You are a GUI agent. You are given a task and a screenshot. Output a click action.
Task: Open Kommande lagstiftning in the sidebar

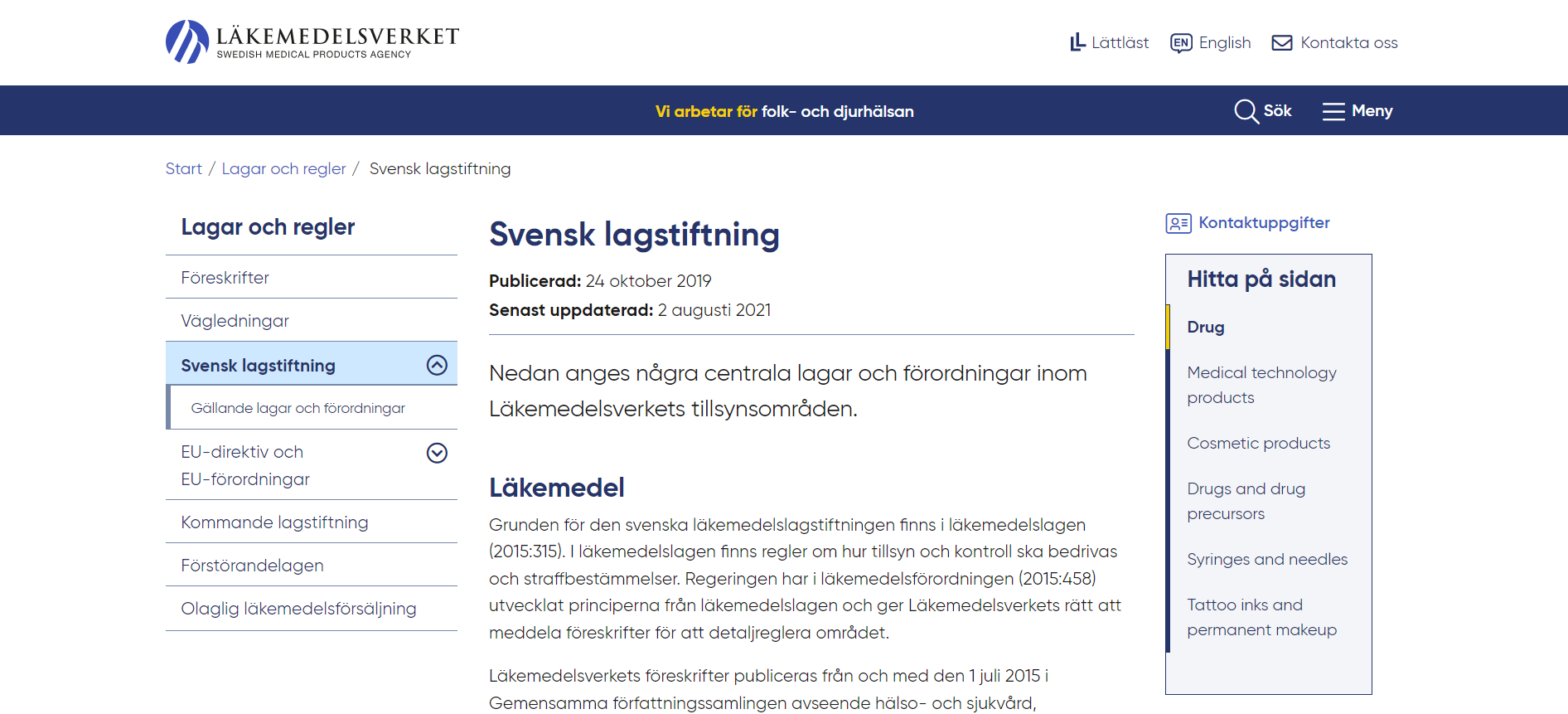(274, 522)
